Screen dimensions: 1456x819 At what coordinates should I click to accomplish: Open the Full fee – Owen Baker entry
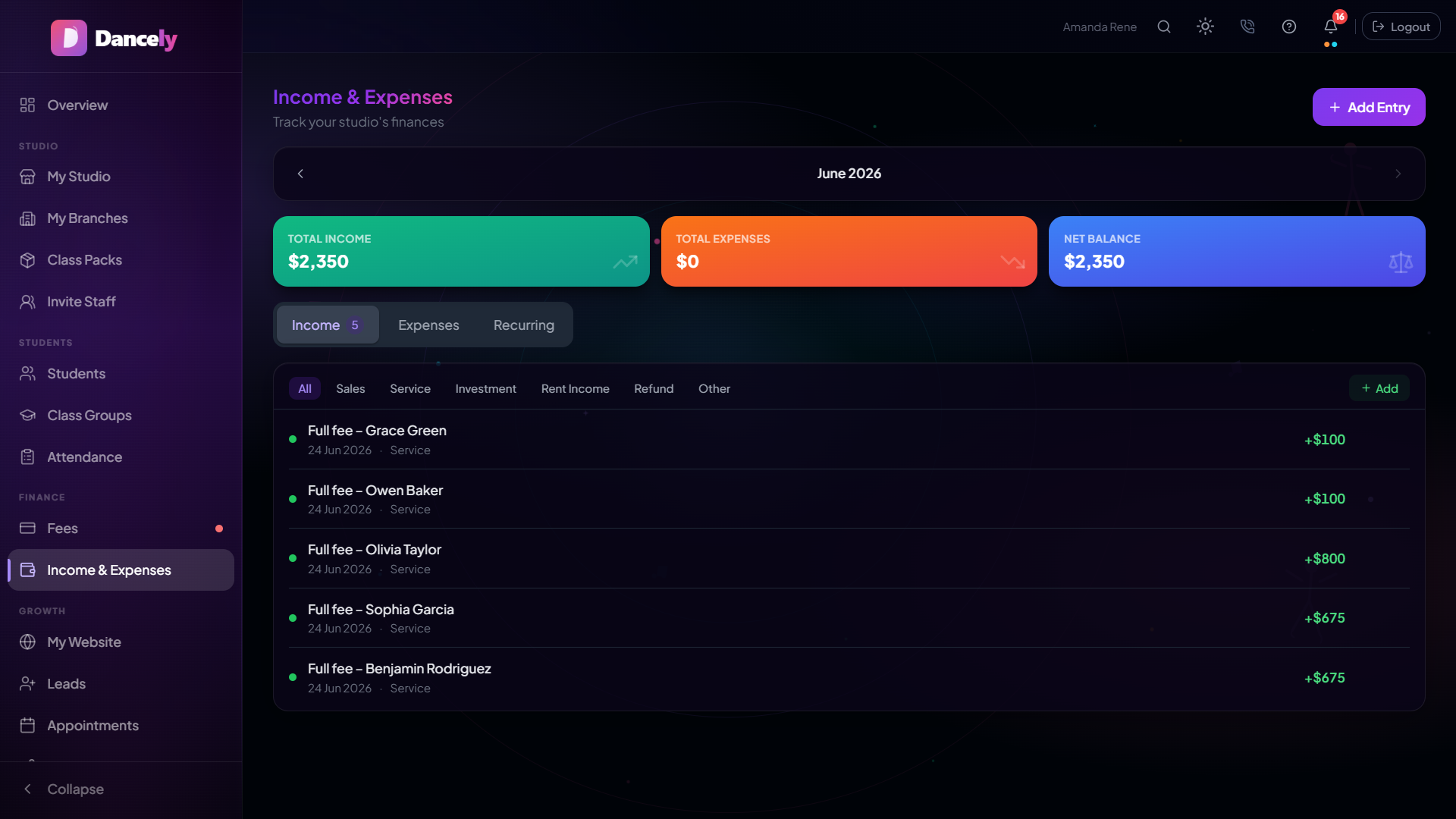click(849, 499)
